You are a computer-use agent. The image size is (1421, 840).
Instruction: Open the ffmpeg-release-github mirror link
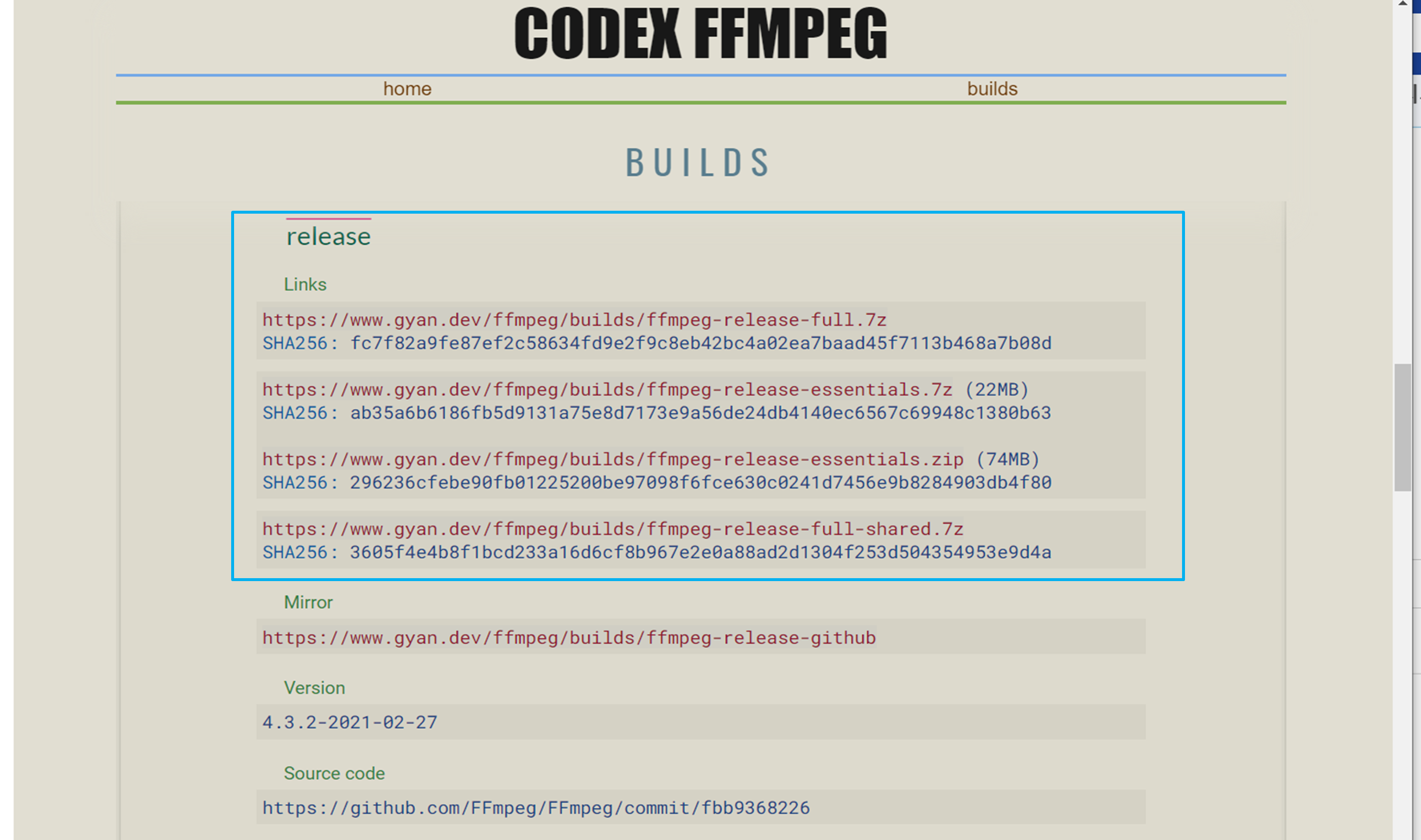click(x=569, y=638)
